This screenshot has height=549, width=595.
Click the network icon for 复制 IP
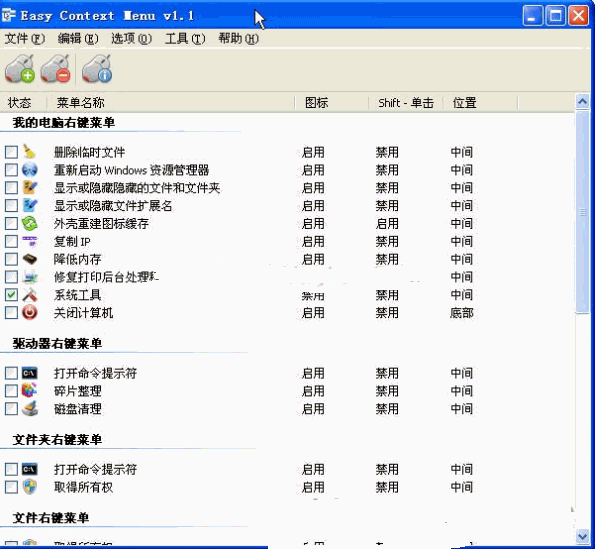coord(29,241)
